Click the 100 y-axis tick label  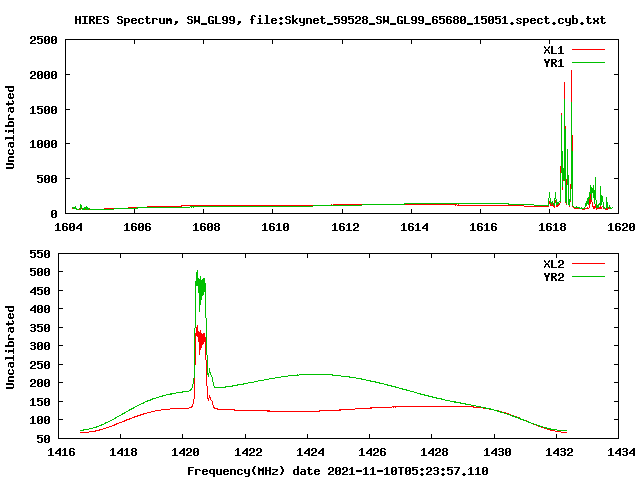click(x=40, y=420)
